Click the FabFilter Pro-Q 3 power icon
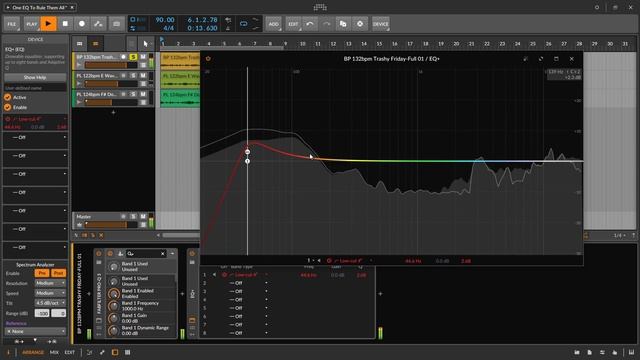 pos(99,253)
